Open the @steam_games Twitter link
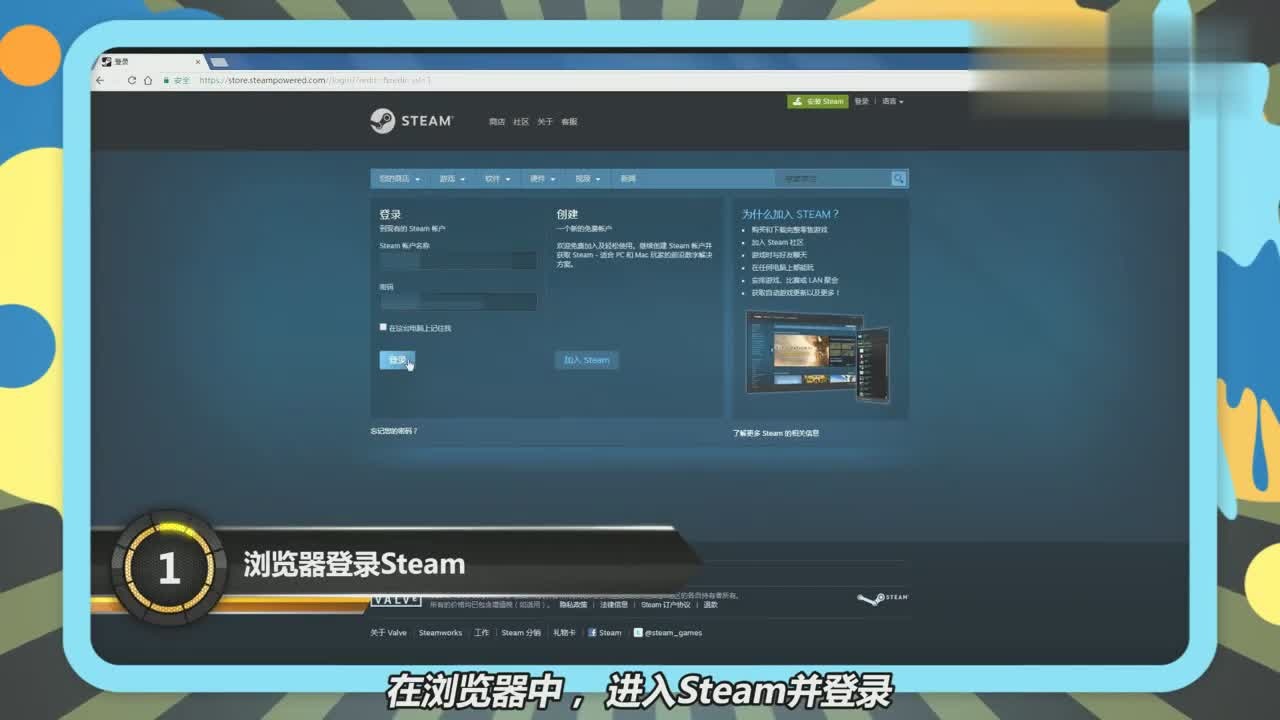The image size is (1280, 720). coord(673,632)
